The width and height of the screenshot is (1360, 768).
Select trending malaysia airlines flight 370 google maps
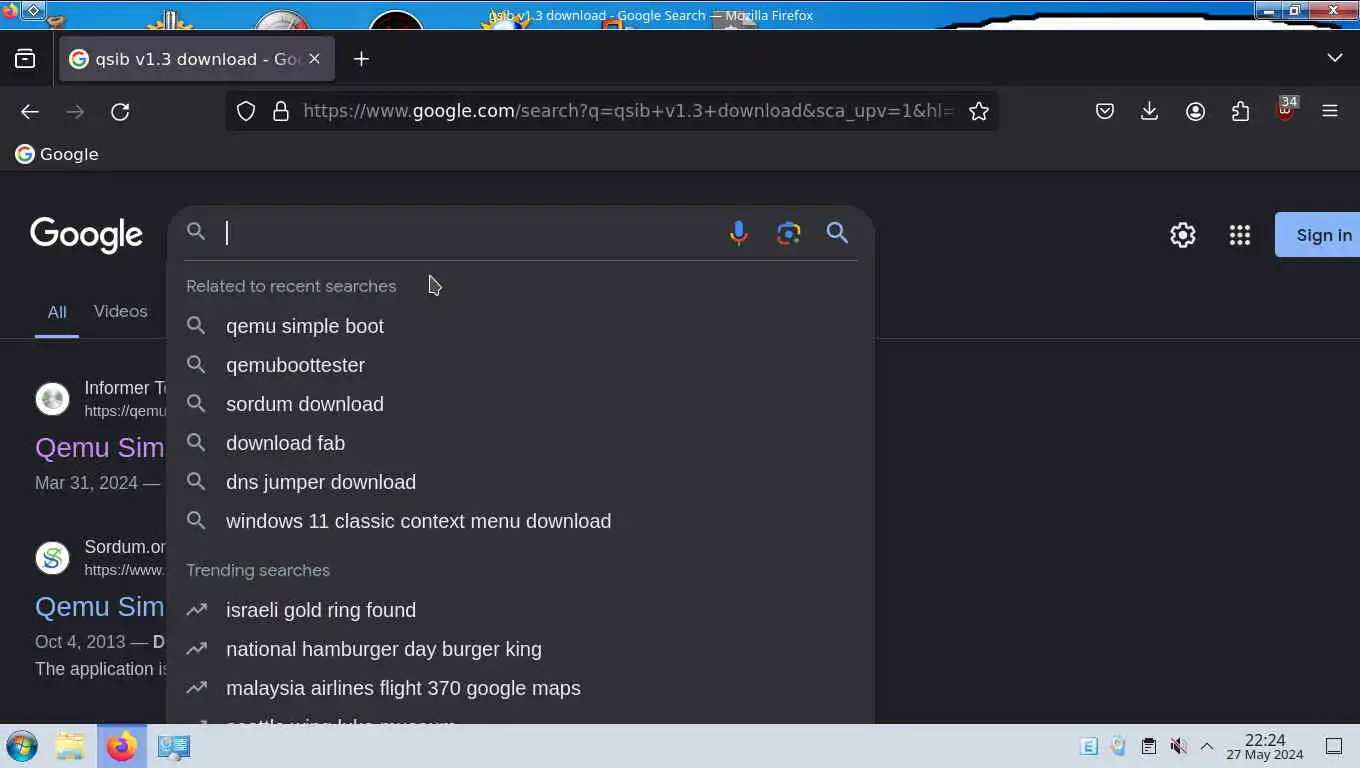pos(520,688)
